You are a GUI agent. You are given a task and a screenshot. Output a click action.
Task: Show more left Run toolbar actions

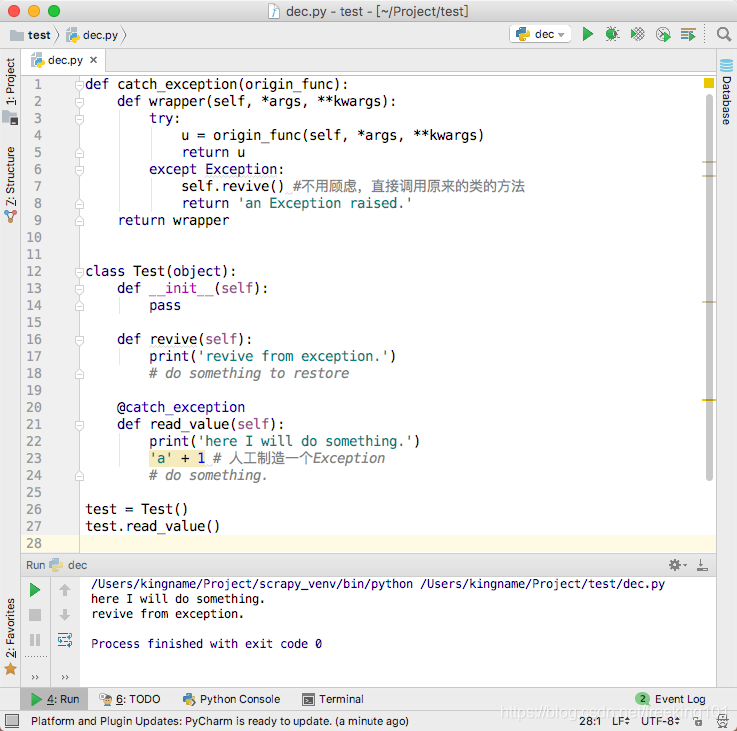pyautogui.click(x=35, y=677)
